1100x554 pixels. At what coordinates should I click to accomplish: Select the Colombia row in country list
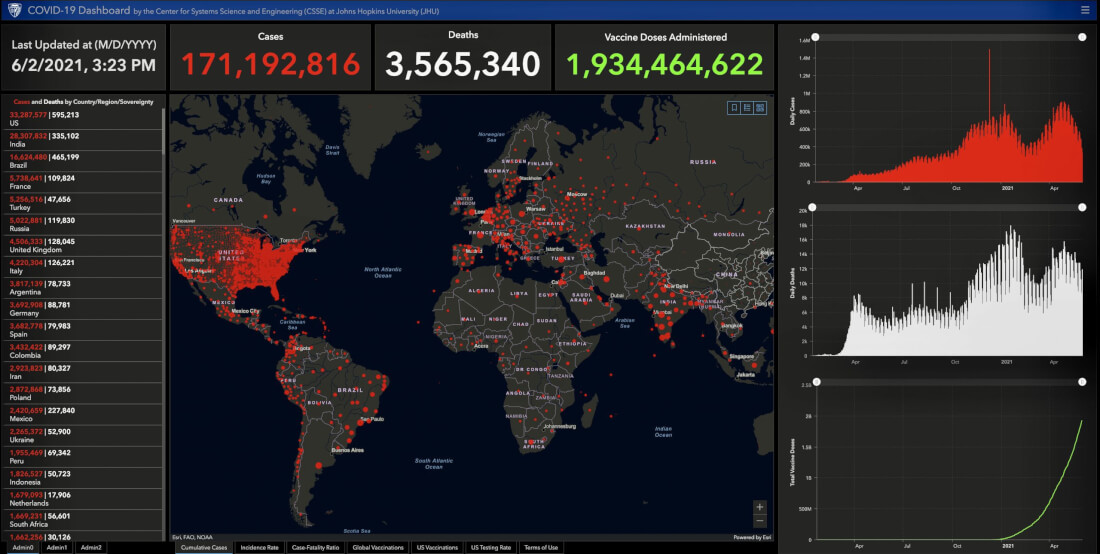pyautogui.click(x=83, y=351)
